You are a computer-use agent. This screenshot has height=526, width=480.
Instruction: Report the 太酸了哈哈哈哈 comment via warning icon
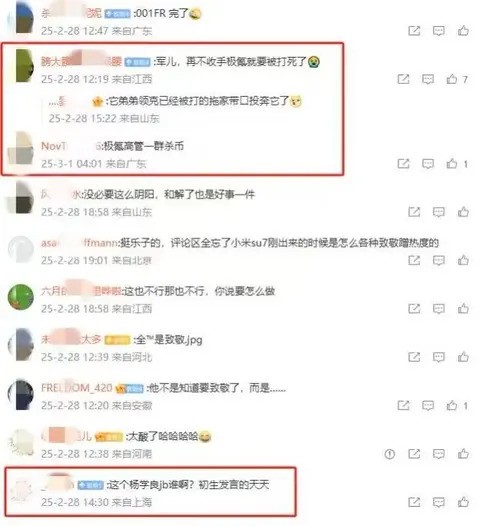(389, 454)
